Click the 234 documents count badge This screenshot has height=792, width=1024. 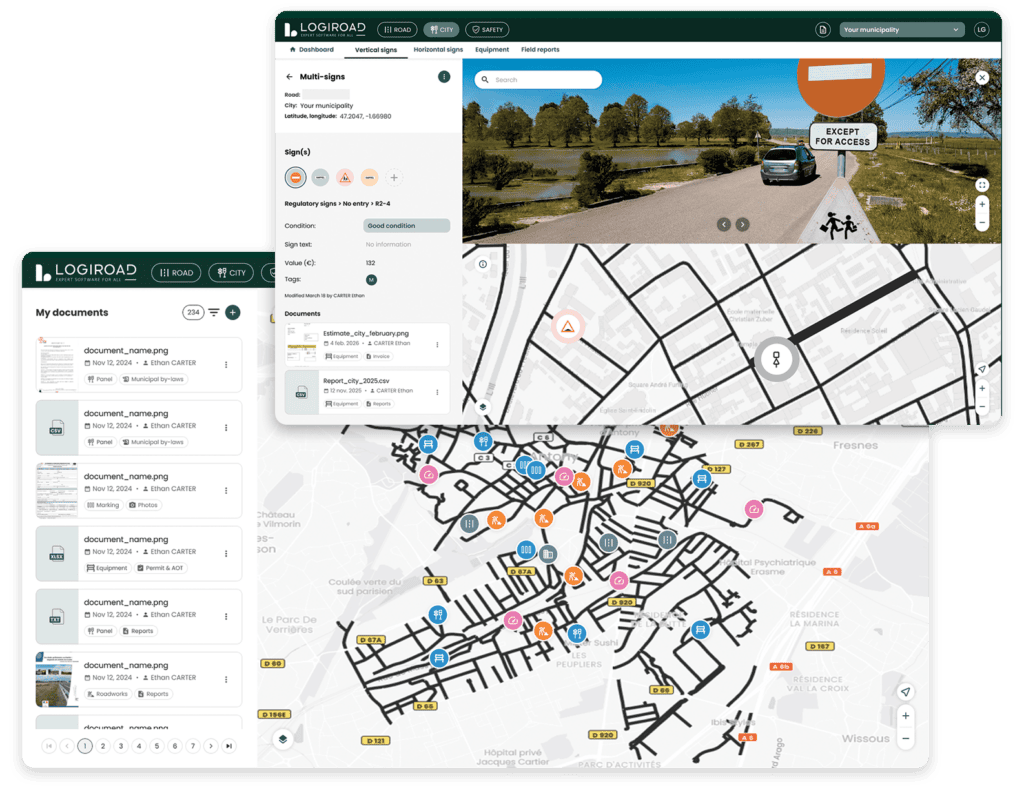[193, 312]
